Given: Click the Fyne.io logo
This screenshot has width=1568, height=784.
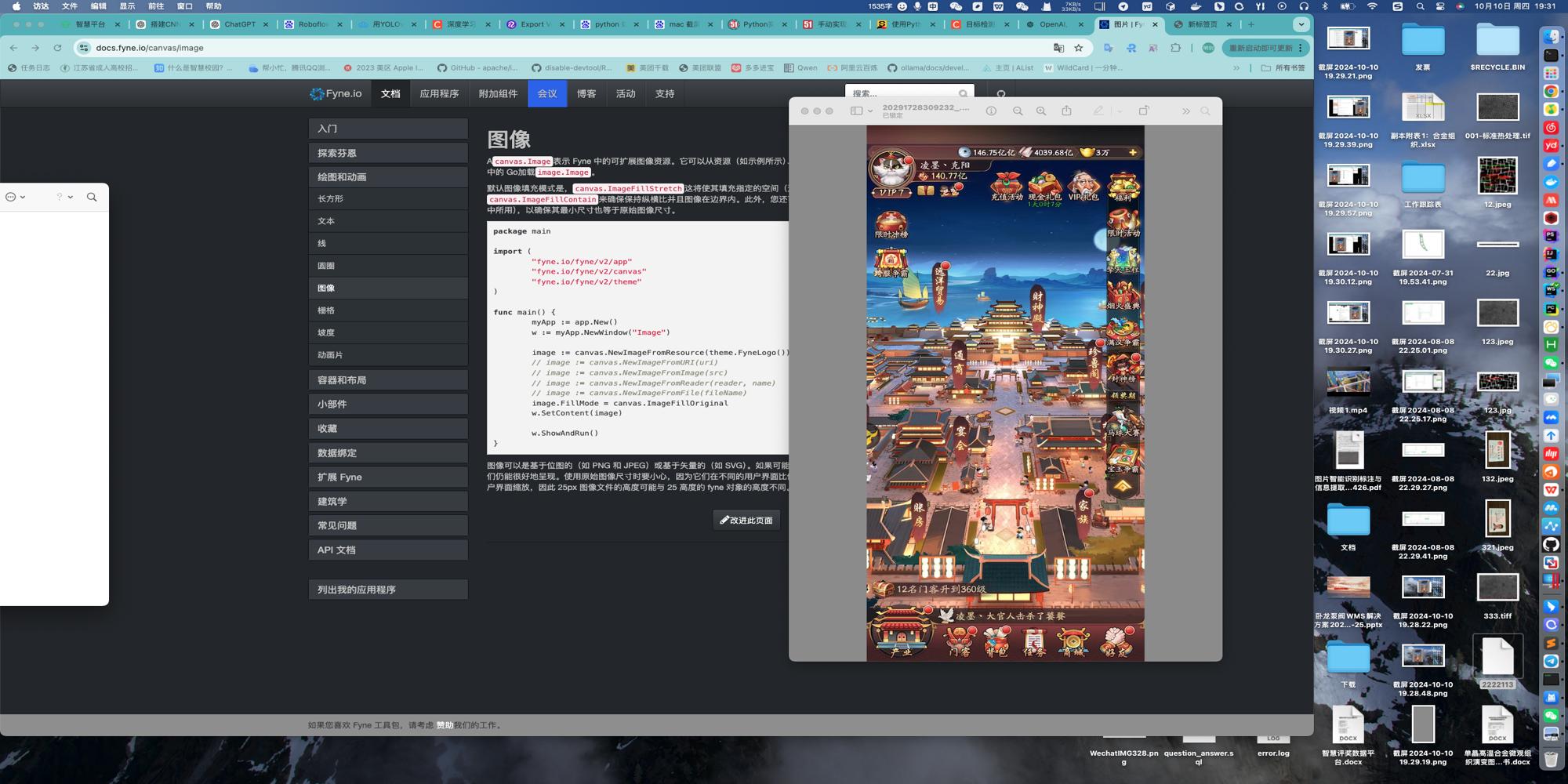Looking at the screenshot, I should [336, 93].
